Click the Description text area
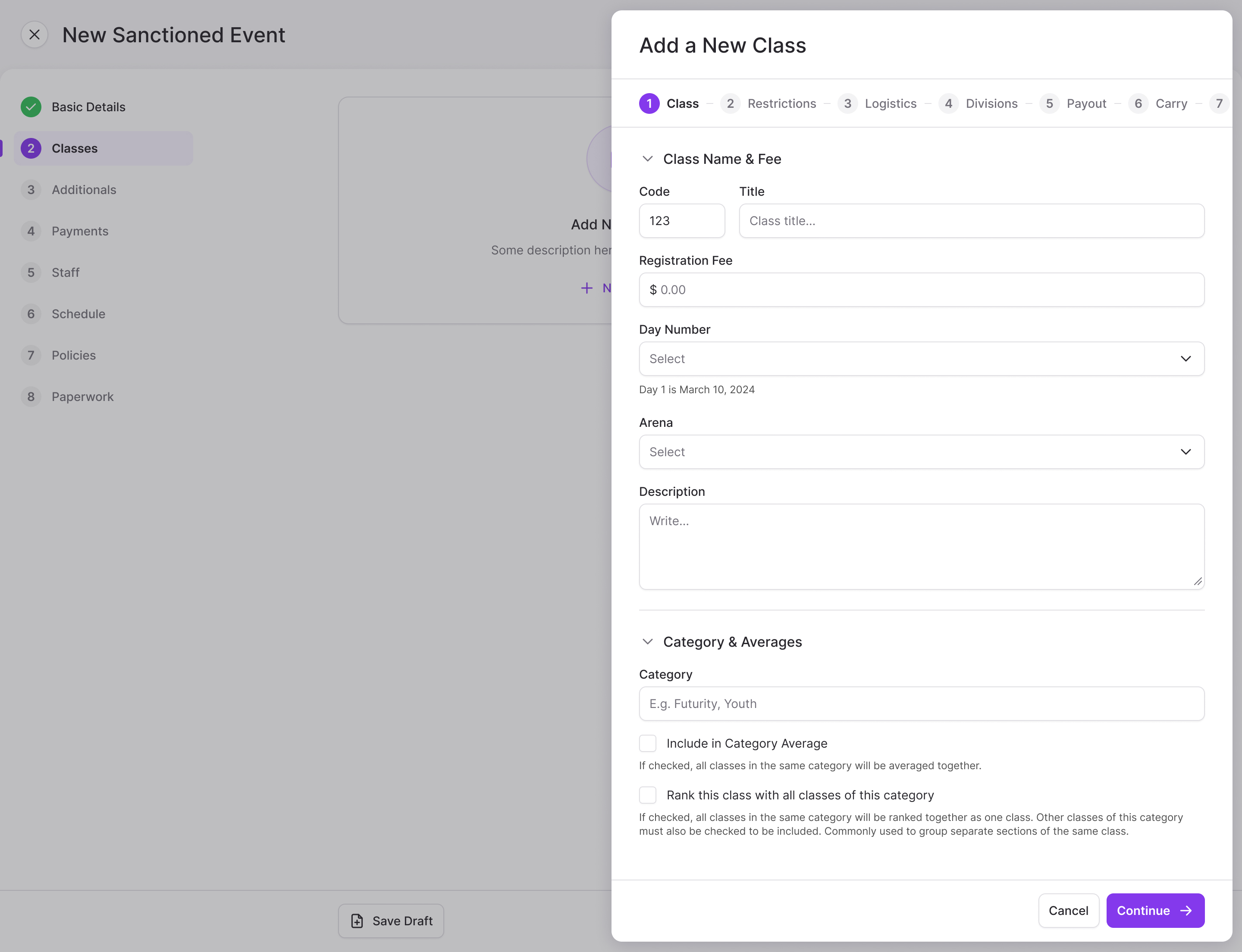This screenshot has height=952, width=1242. (922, 547)
